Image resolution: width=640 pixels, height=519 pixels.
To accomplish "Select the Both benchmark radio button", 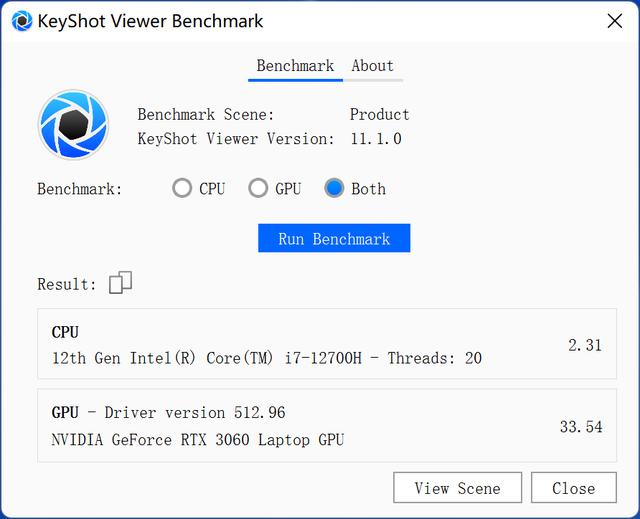I will [334, 189].
